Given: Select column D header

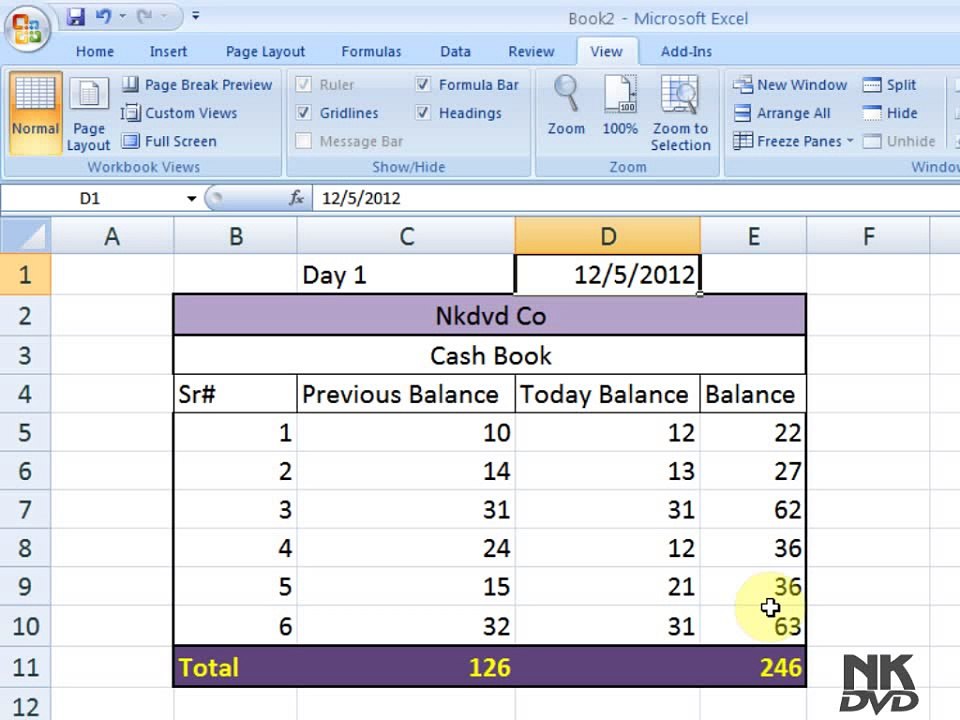Looking at the screenshot, I should coord(608,236).
